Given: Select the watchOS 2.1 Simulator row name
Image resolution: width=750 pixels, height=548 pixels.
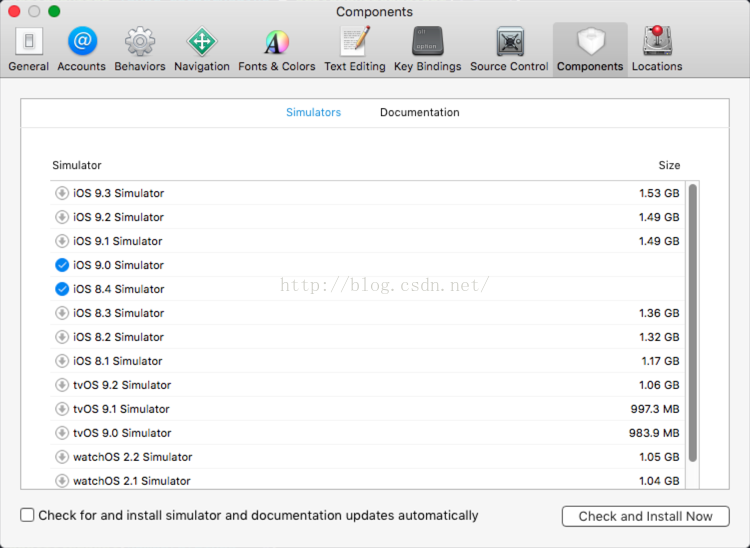Looking at the screenshot, I should tap(132, 481).
